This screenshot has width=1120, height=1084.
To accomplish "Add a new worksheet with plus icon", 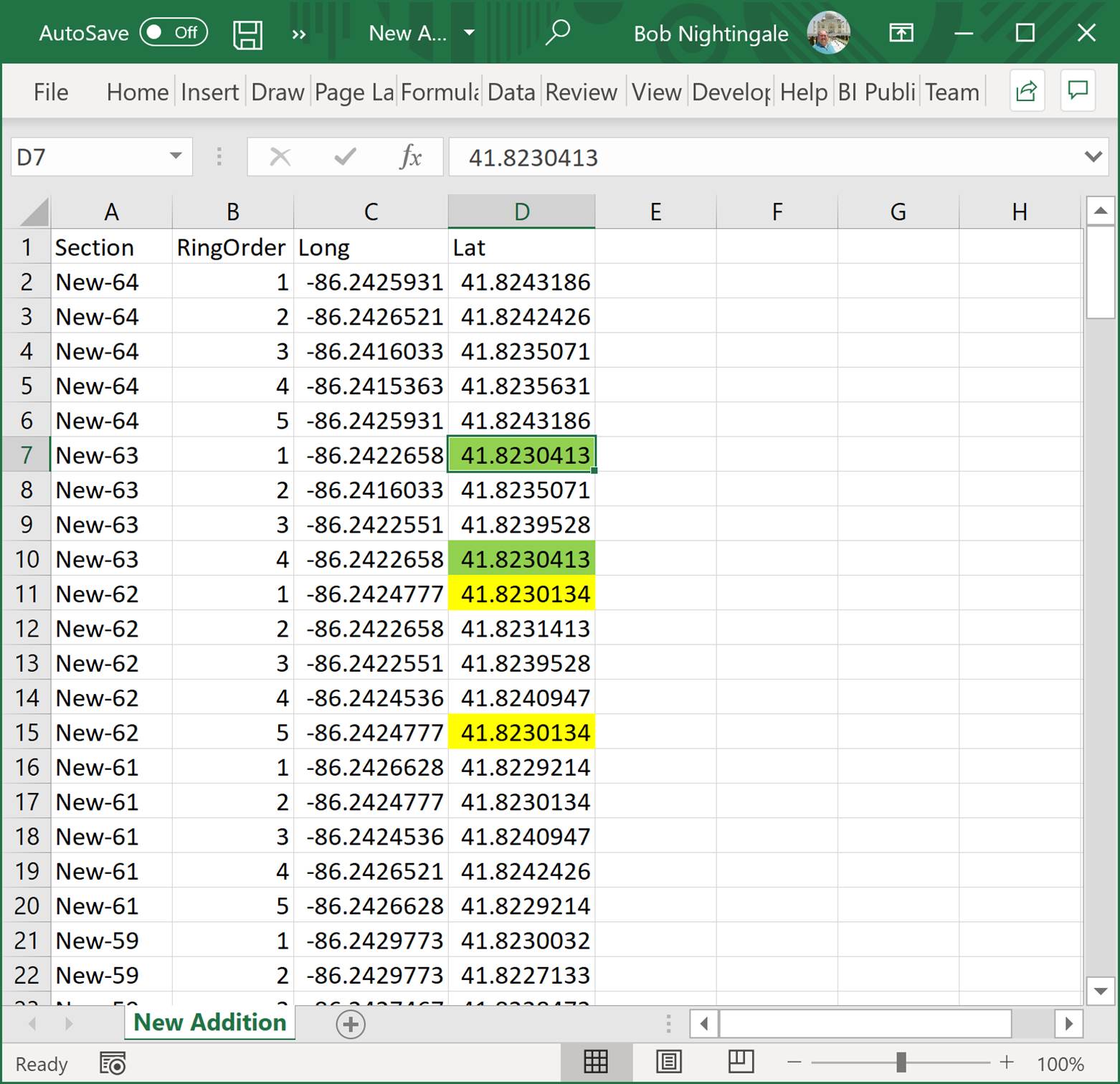I will (350, 1023).
